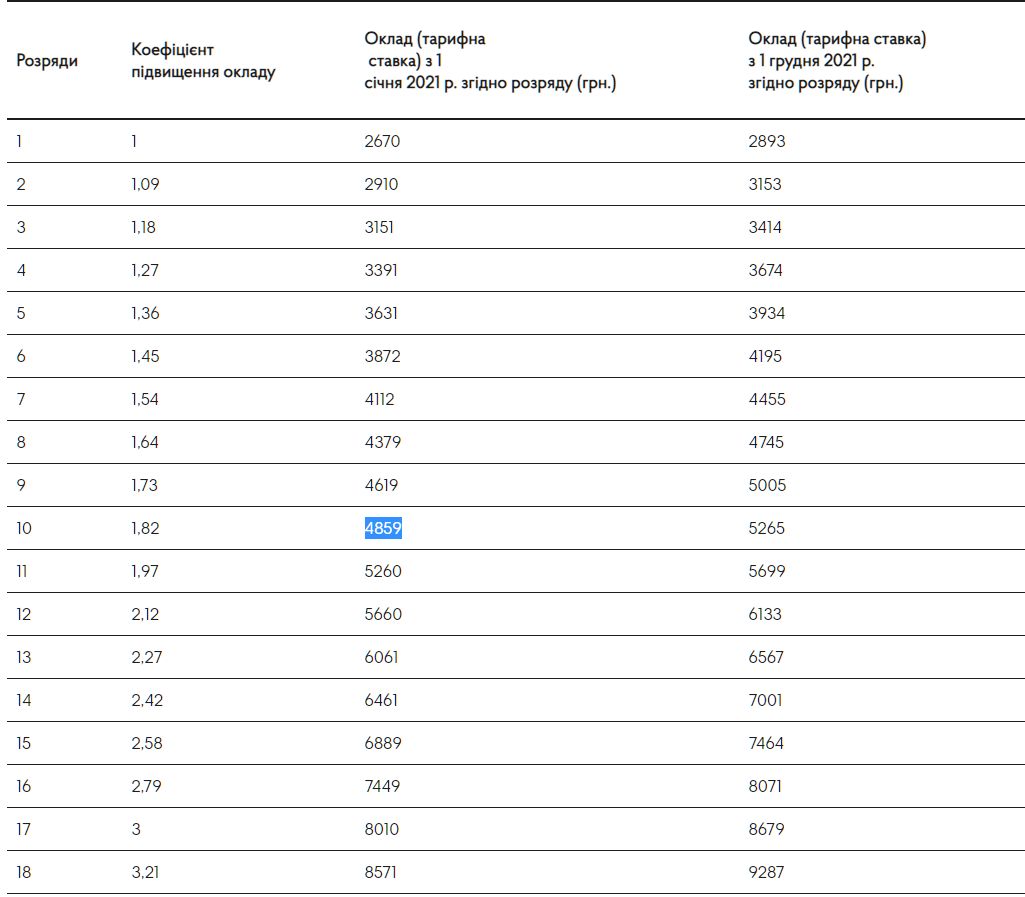The width and height of the screenshot is (1025, 897).
Task: Select the salary value 2670
Action: pos(382,141)
